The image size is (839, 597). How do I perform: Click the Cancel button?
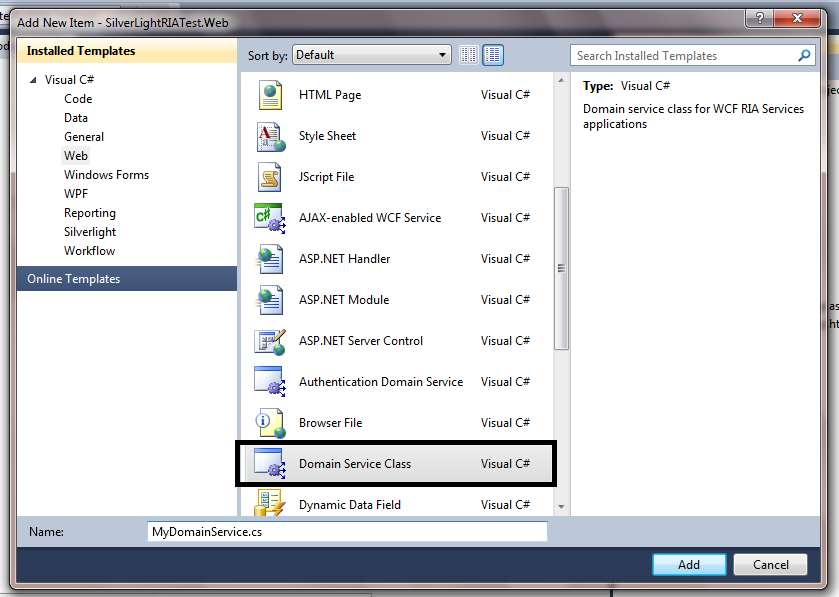pos(771,564)
